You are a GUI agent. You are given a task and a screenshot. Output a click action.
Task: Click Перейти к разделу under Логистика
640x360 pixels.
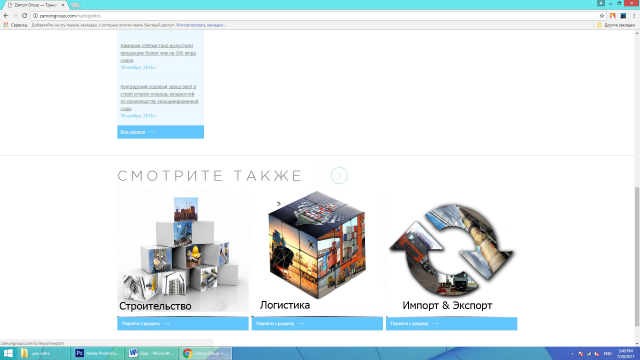(317, 323)
